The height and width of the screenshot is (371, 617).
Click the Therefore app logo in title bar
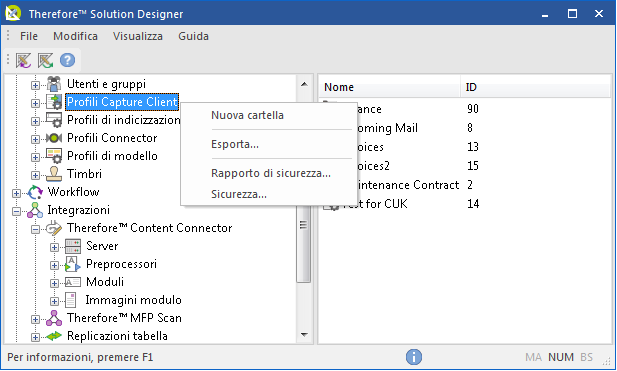[x=13, y=13]
